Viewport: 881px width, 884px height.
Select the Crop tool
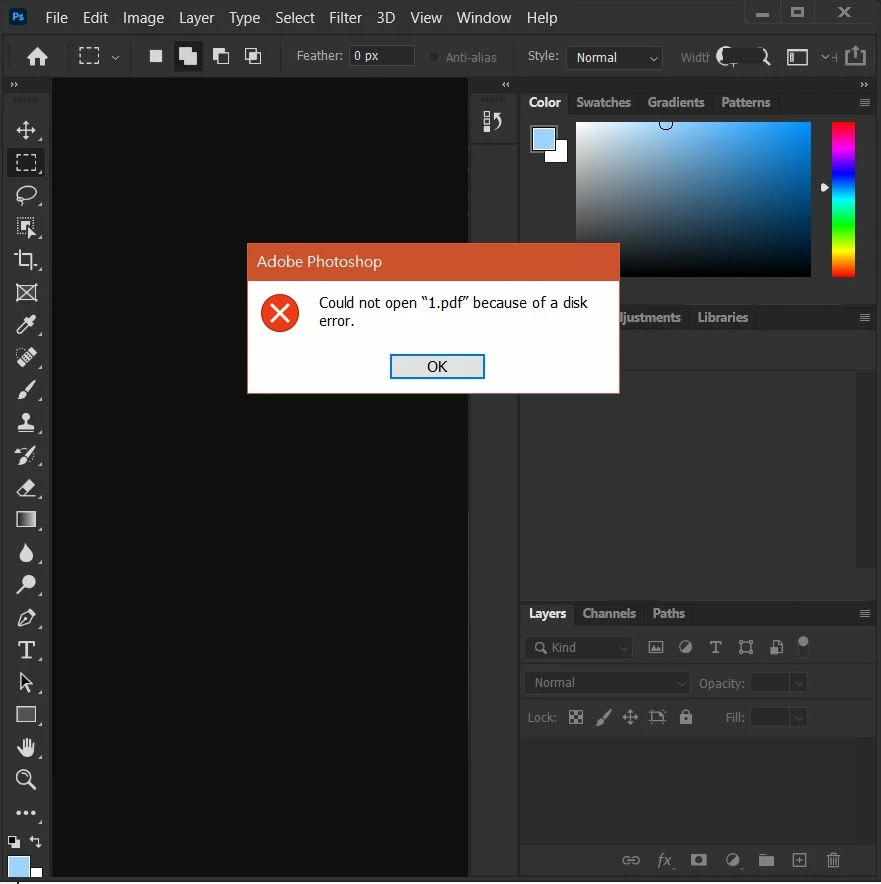pyautogui.click(x=26, y=260)
